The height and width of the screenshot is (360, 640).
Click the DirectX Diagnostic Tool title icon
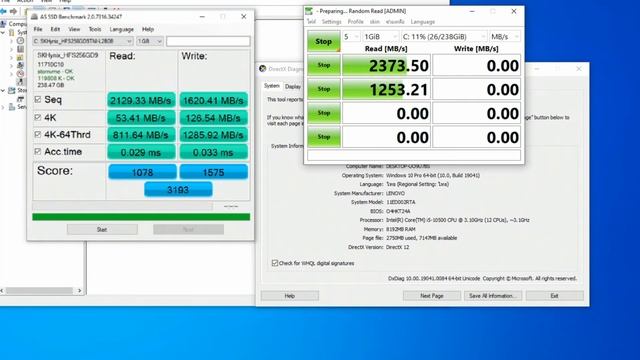coord(262,69)
